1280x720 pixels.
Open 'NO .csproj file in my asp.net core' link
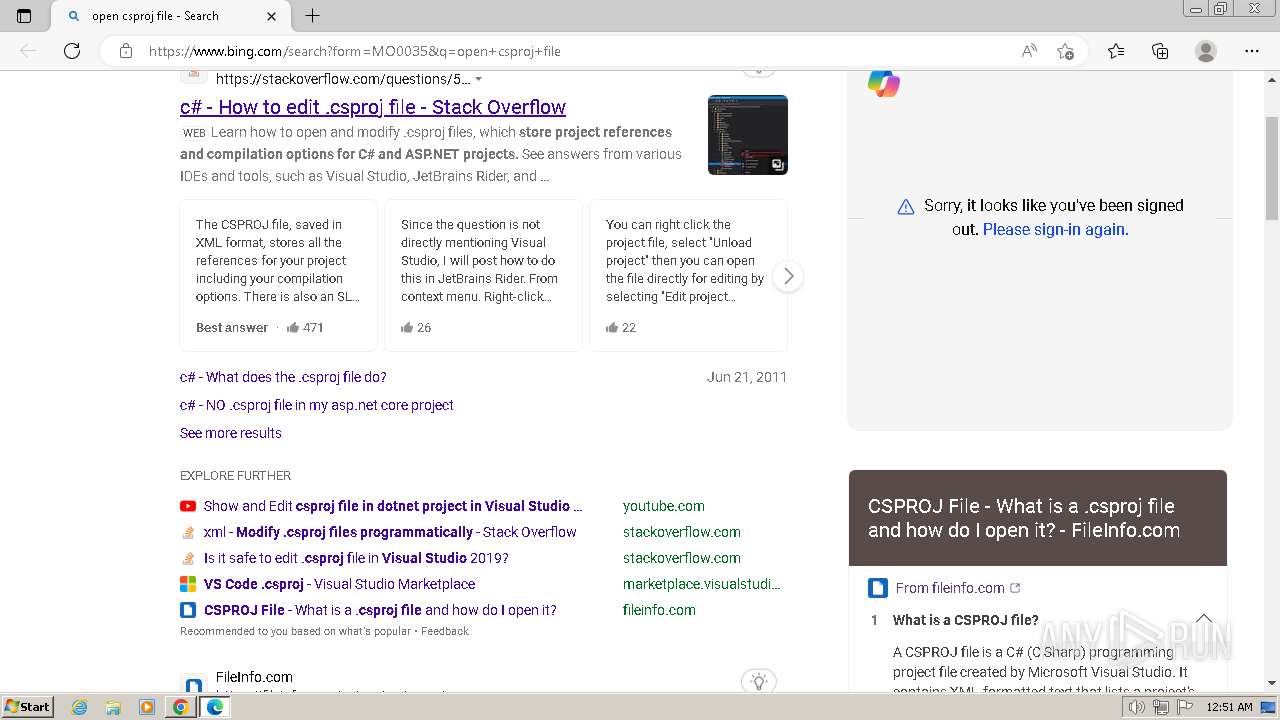click(x=317, y=405)
